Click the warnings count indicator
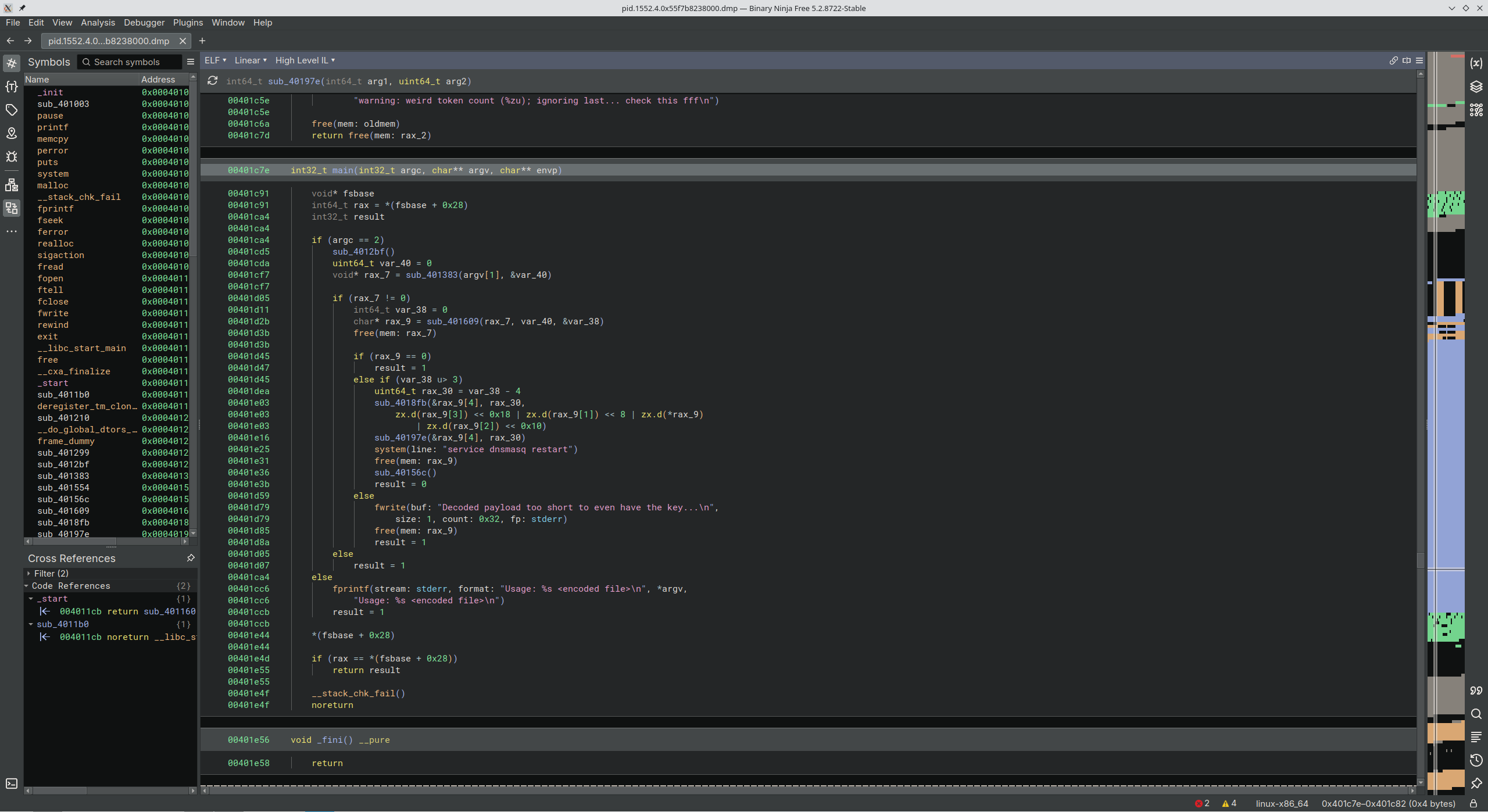Screen dimensions: 1488x812 (x=1229, y=803)
